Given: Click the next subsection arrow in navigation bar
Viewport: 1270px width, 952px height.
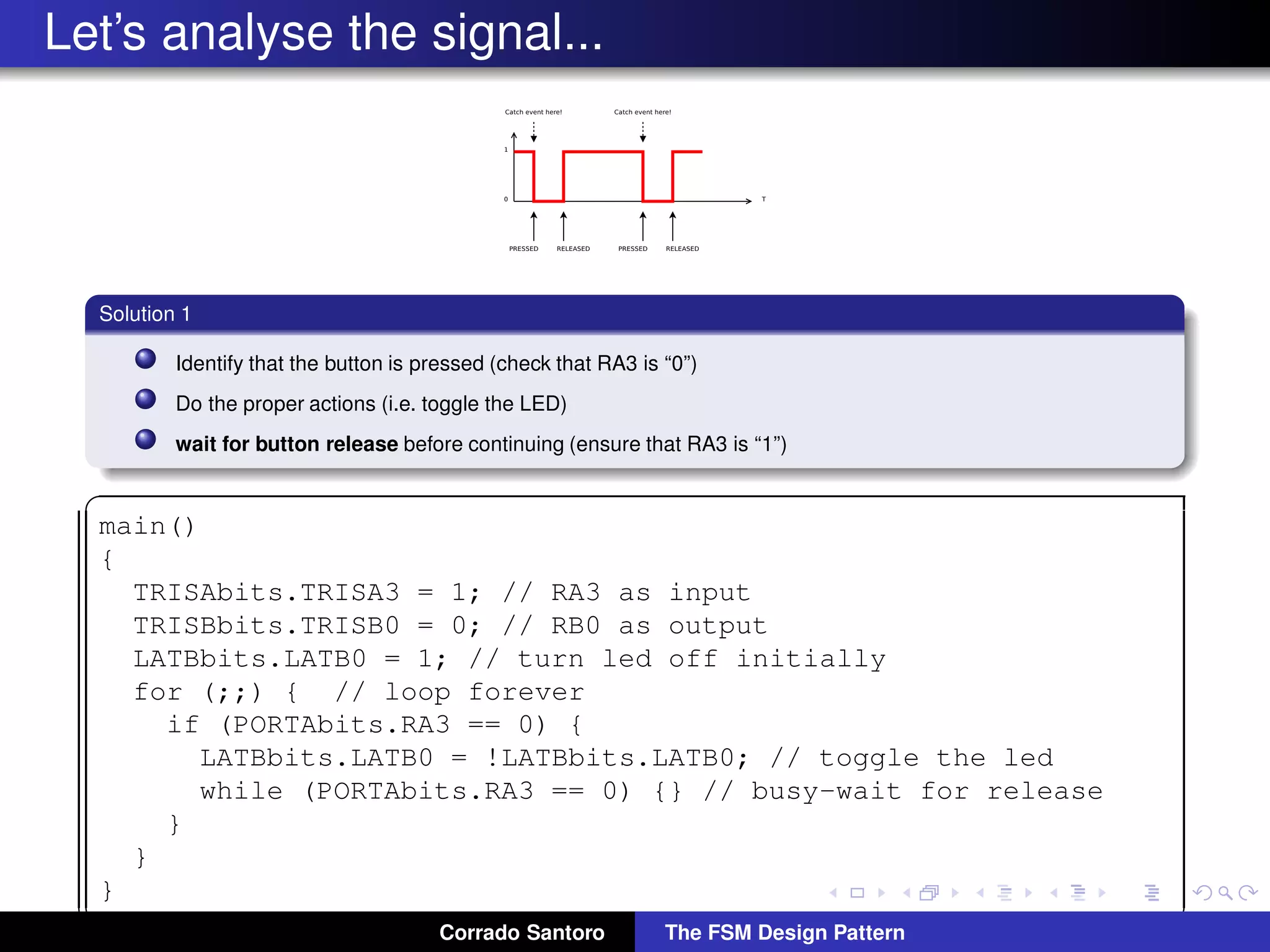Looking at the screenshot, I should coord(1029,892).
